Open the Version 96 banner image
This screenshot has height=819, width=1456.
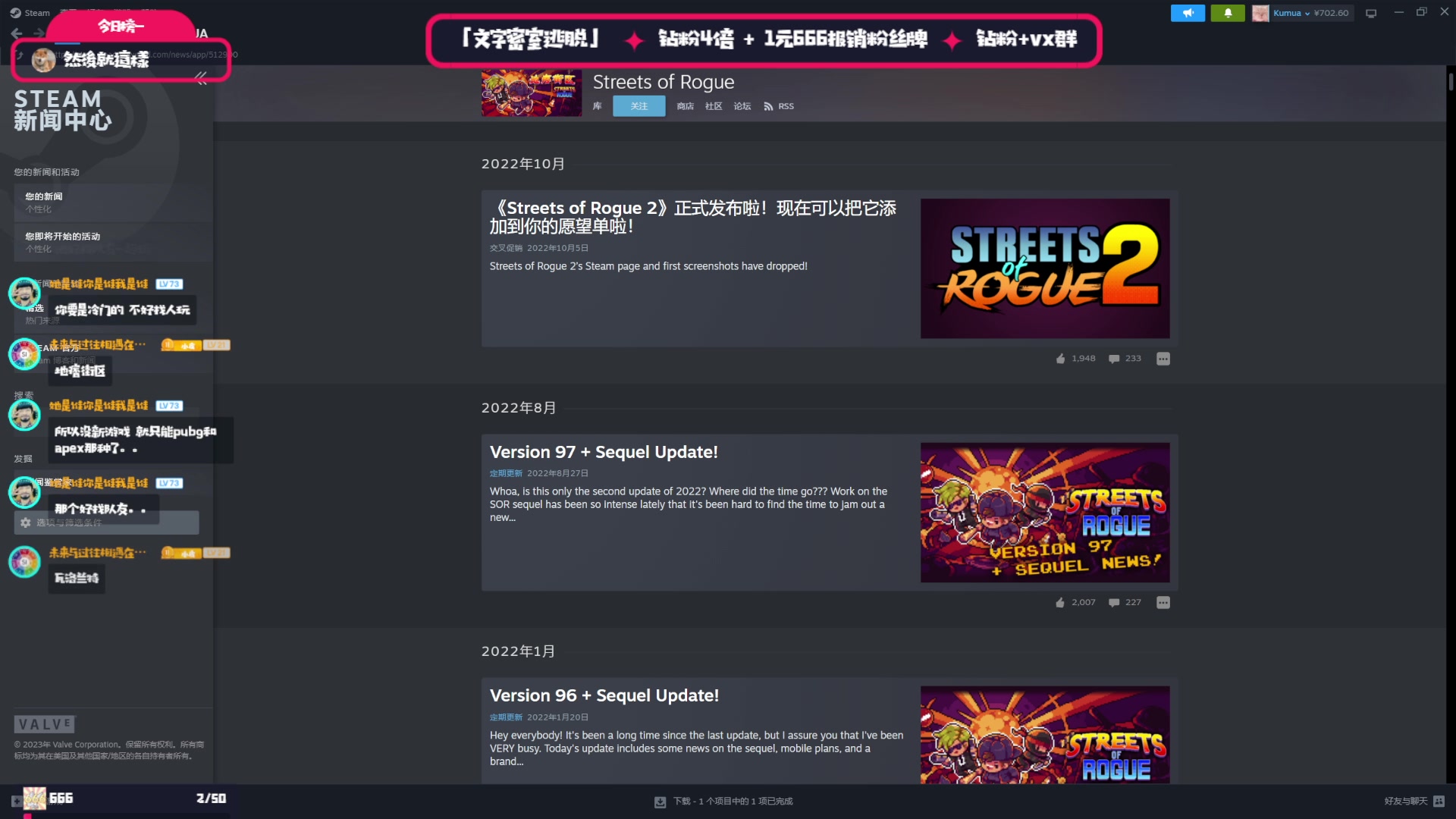(x=1045, y=735)
